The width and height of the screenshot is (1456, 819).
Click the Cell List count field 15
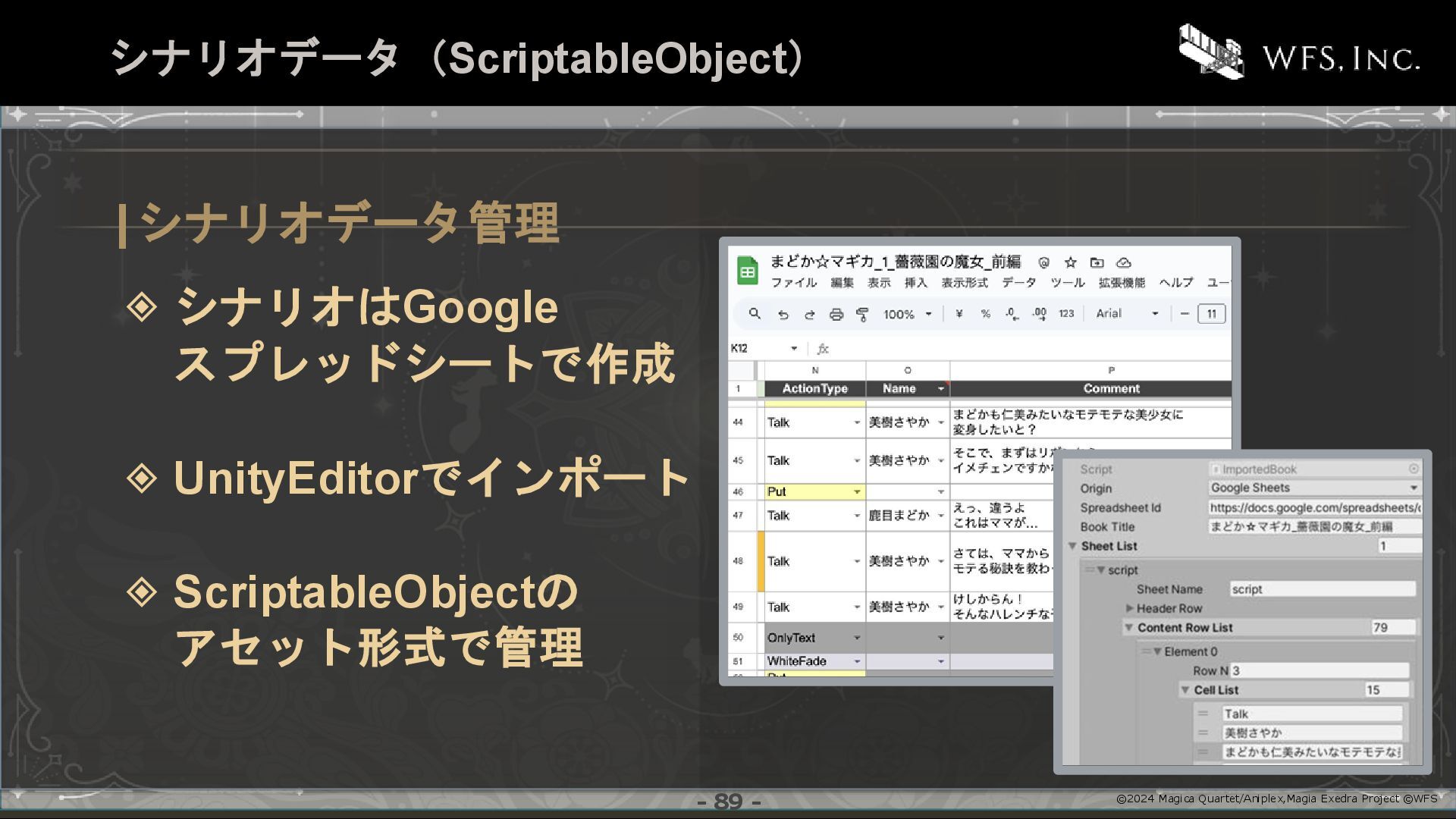click(1386, 690)
